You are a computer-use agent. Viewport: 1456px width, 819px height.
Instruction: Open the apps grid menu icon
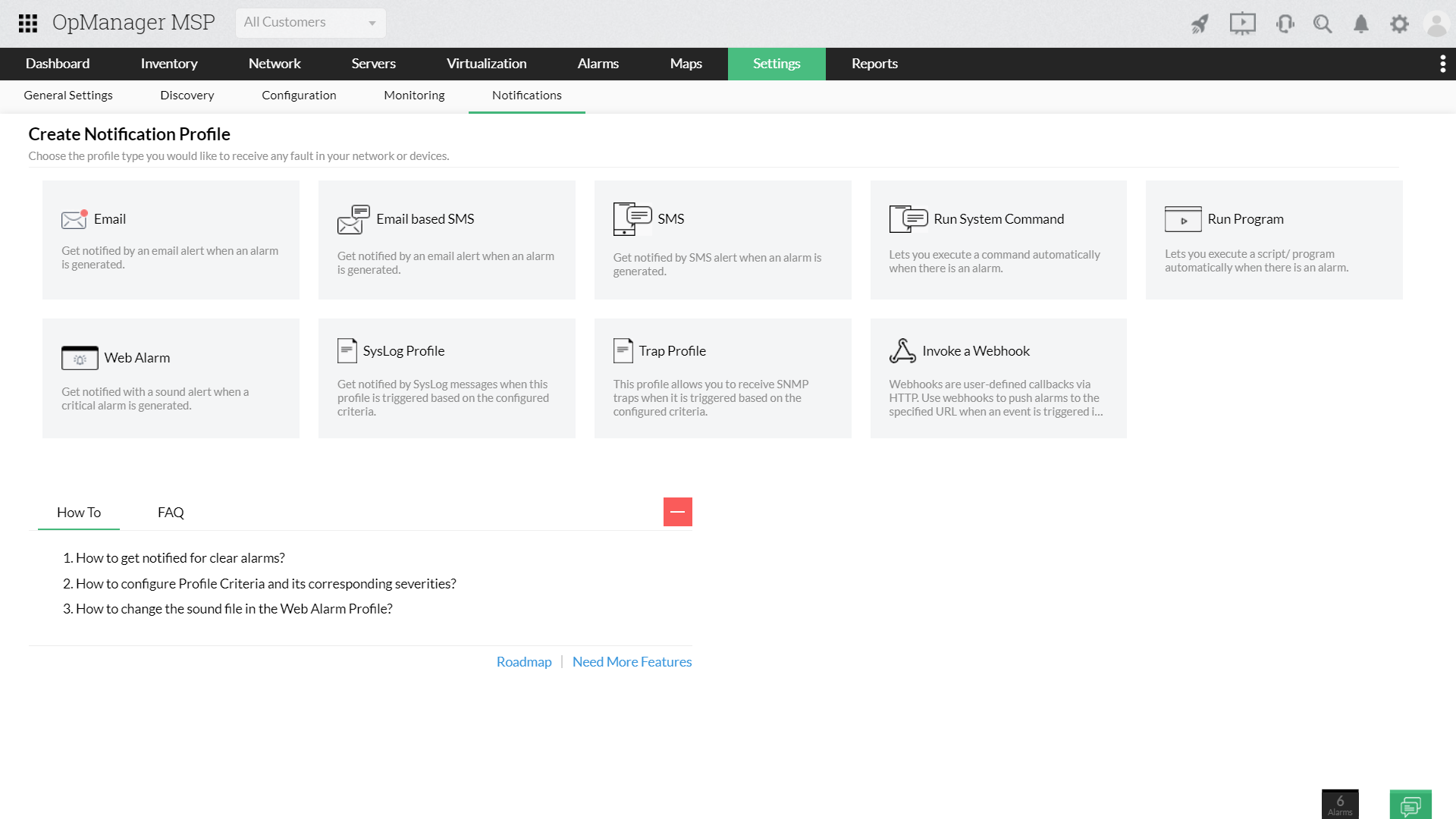(x=28, y=24)
